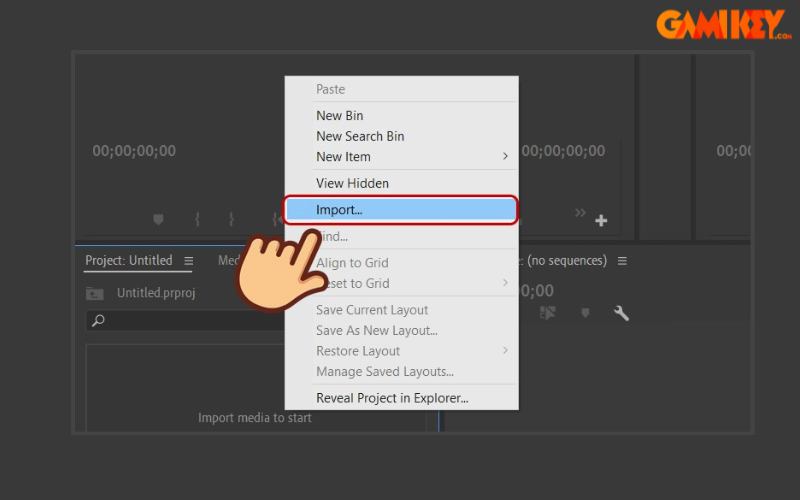Click the Untitled.prproj file name
The height and width of the screenshot is (500, 800).
pyautogui.click(x=156, y=293)
